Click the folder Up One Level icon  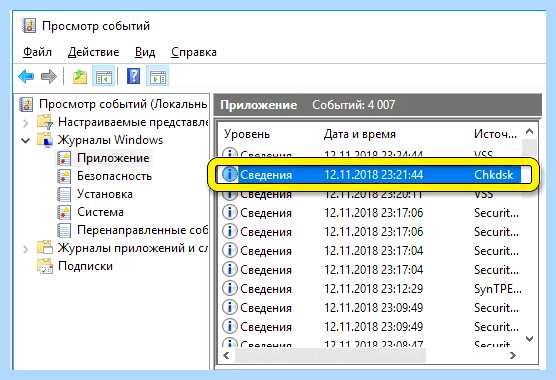click(80, 77)
